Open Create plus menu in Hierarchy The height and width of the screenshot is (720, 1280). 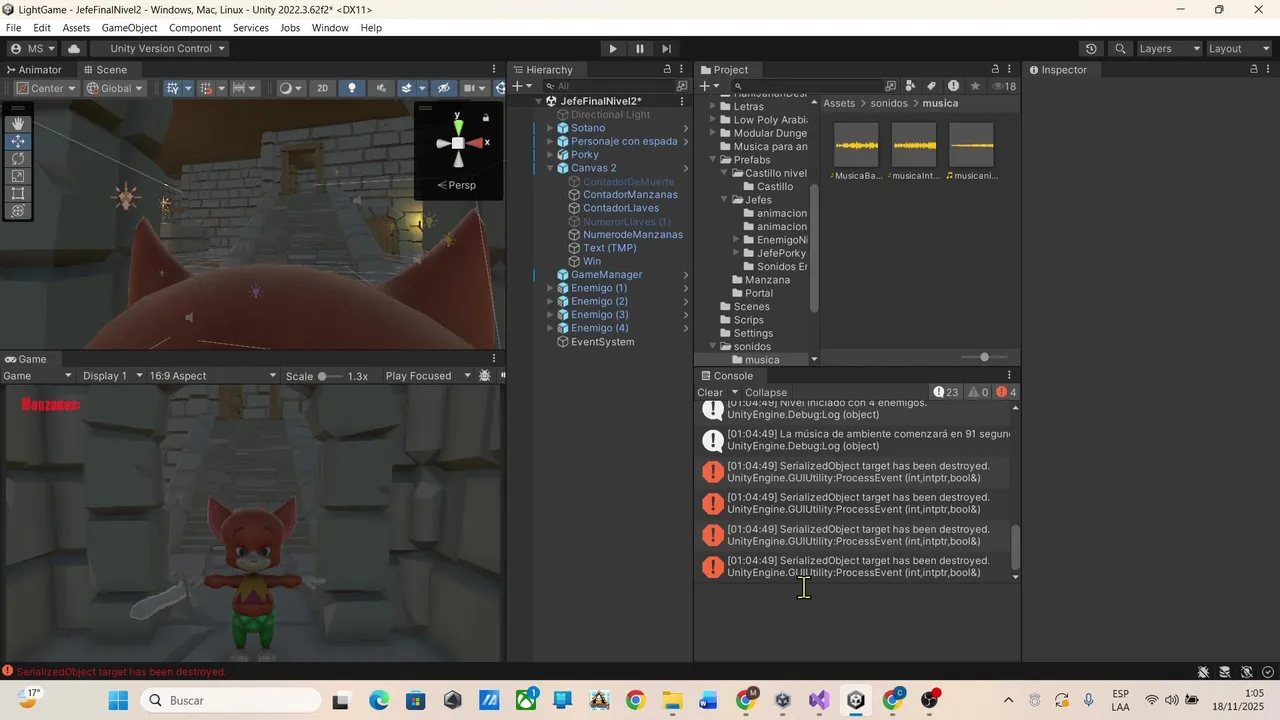pyautogui.click(x=521, y=86)
